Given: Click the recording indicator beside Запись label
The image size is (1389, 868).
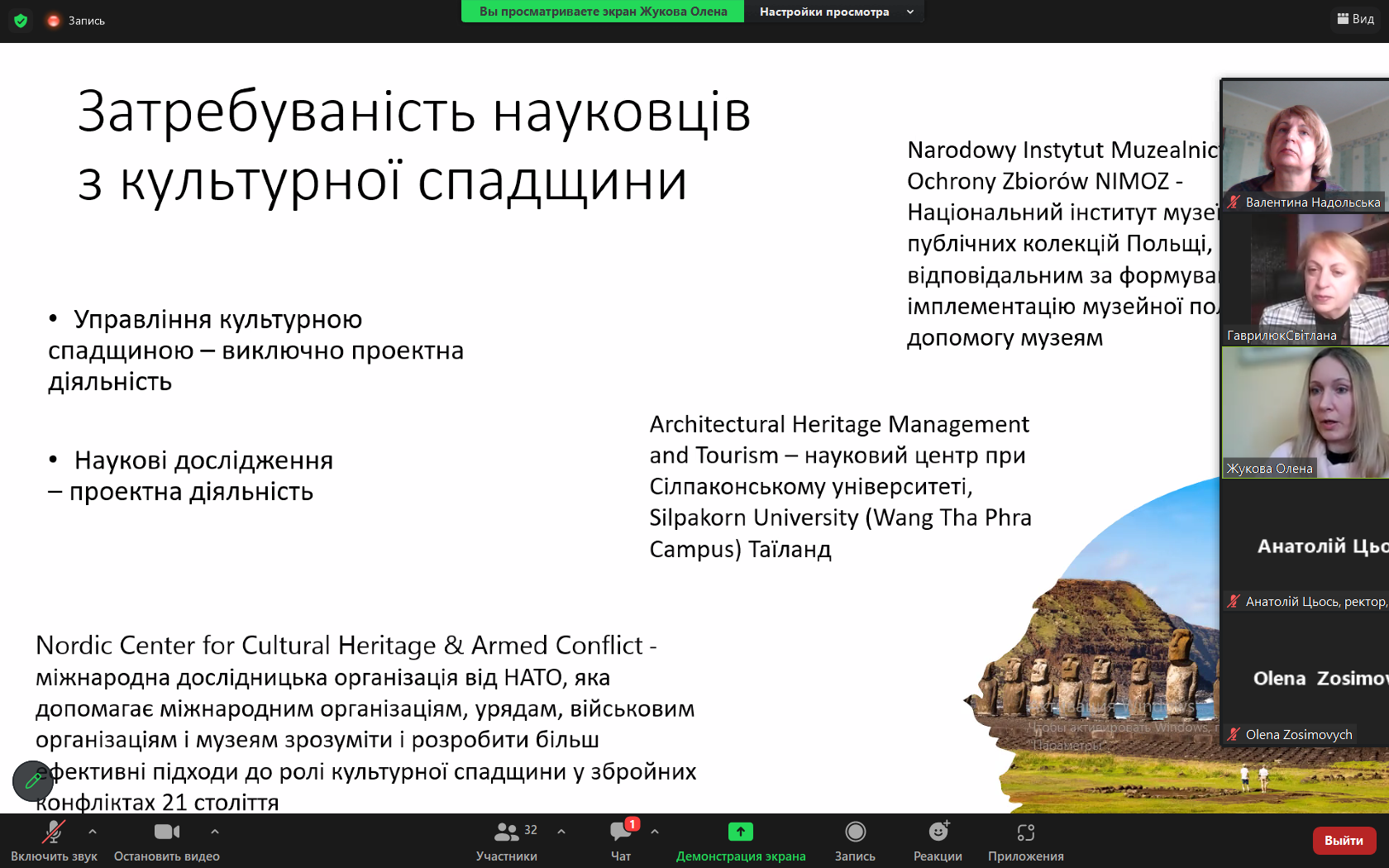Looking at the screenshot, I should [52, 21].
